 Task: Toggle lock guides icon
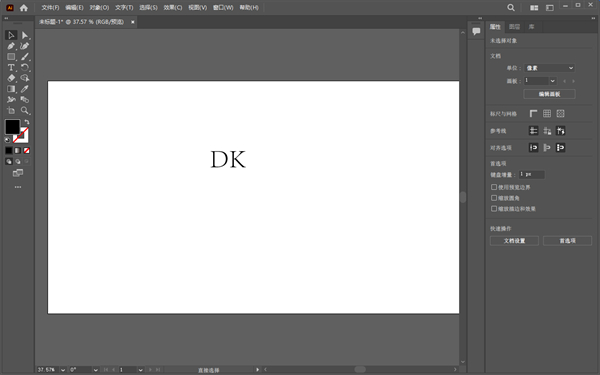(x=547, y=131)
